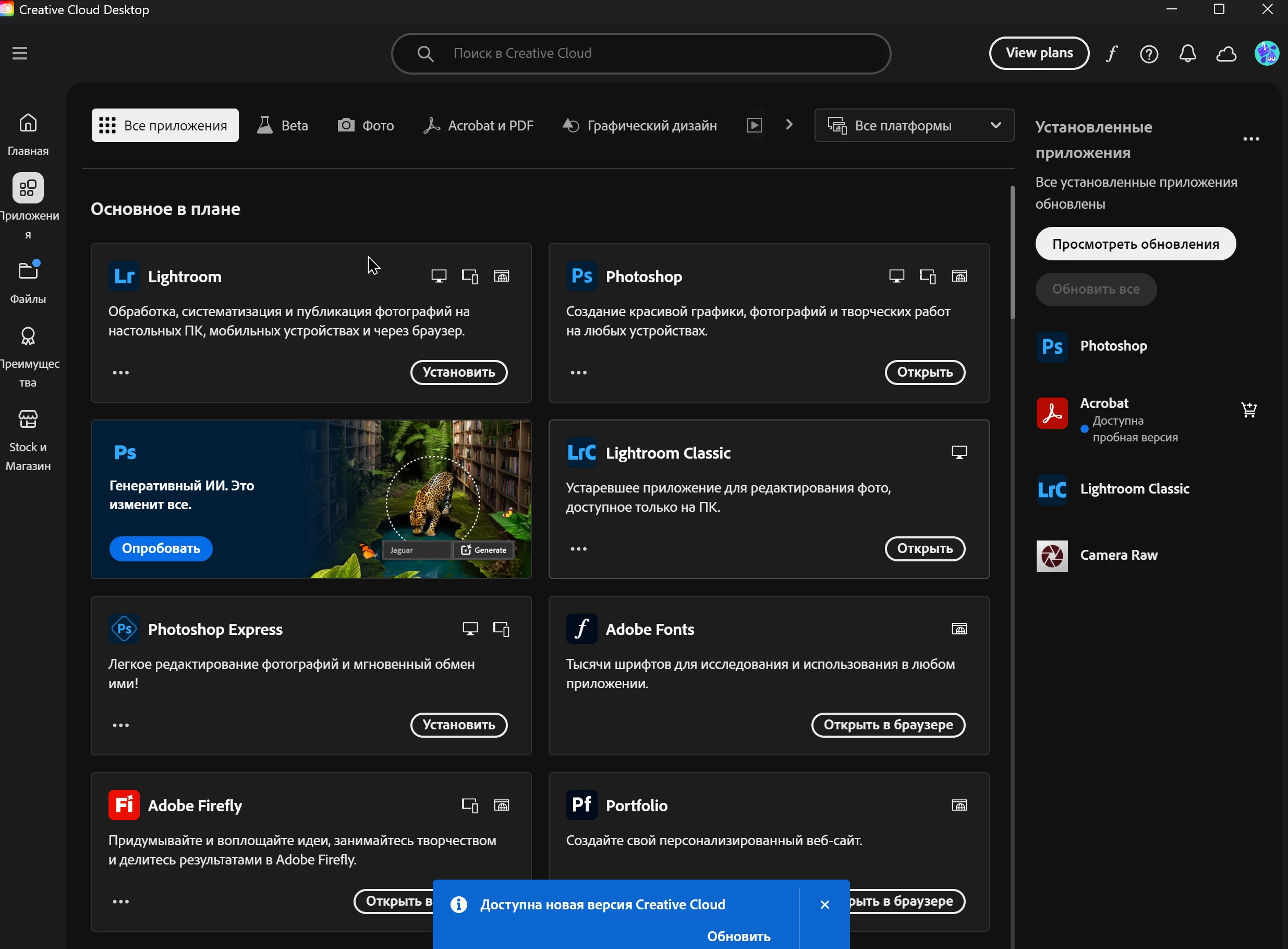Click the Adobe Fonts icon in header
This screenshot has height=949, width=1288.
tap(1112, 53)
